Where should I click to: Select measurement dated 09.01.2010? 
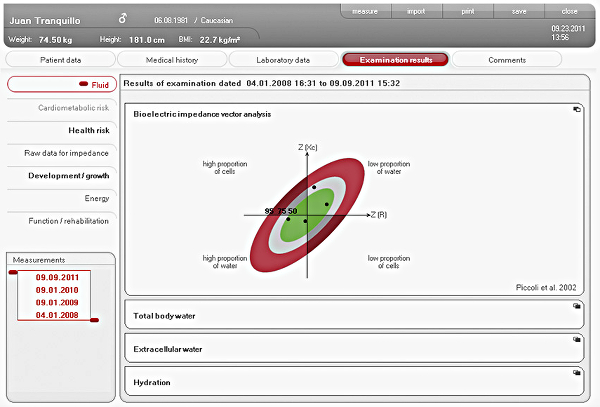57,290
